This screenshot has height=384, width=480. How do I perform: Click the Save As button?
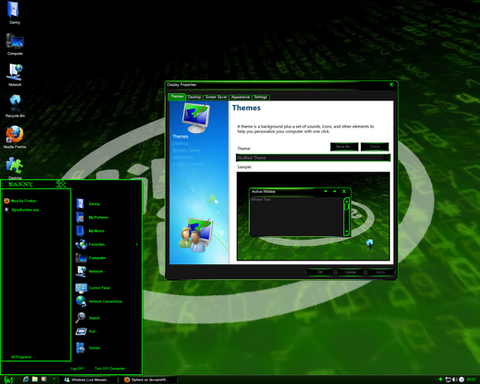click(344, 147)
